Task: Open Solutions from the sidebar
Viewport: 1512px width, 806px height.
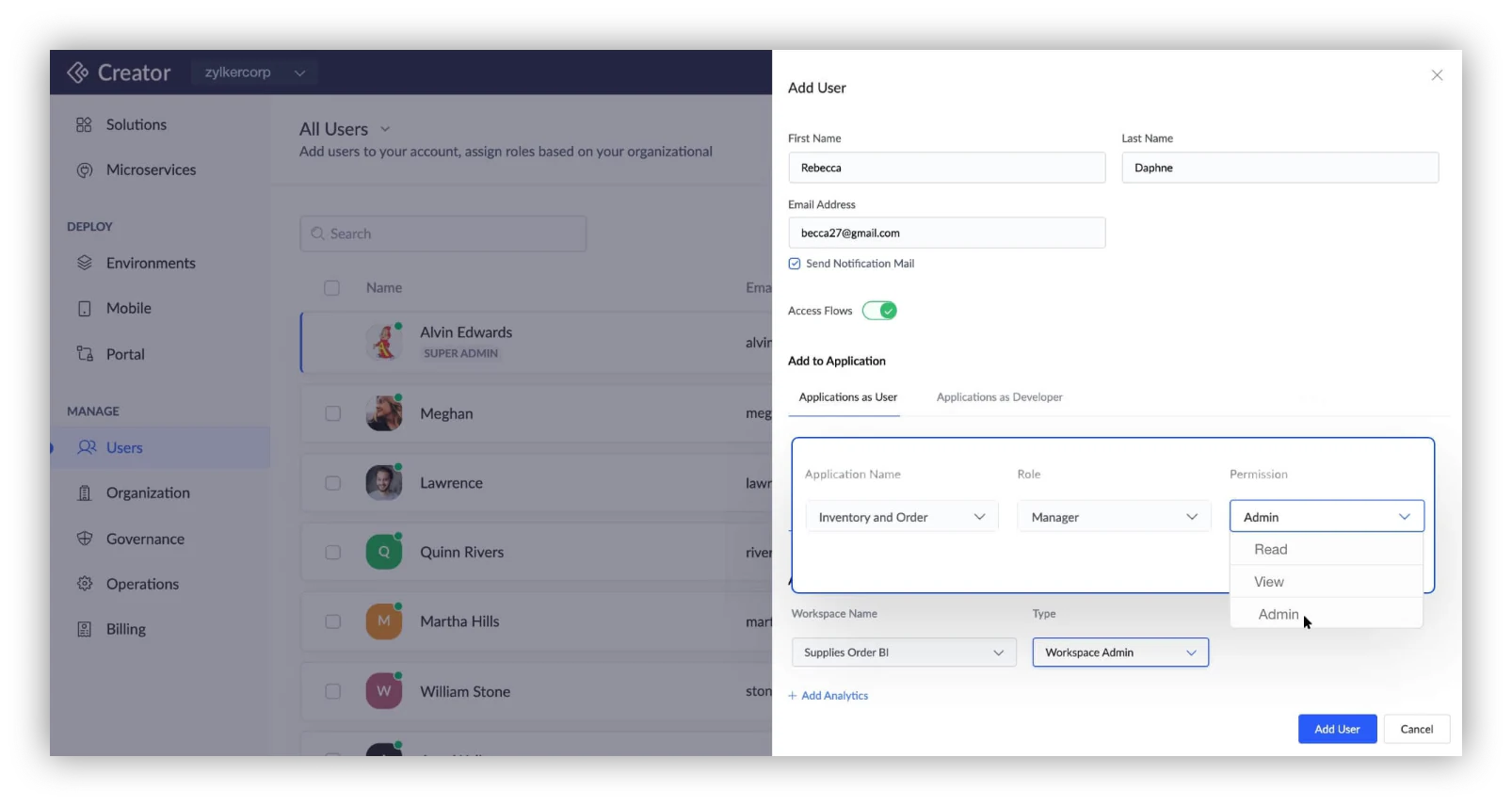Action: [136, 124]
